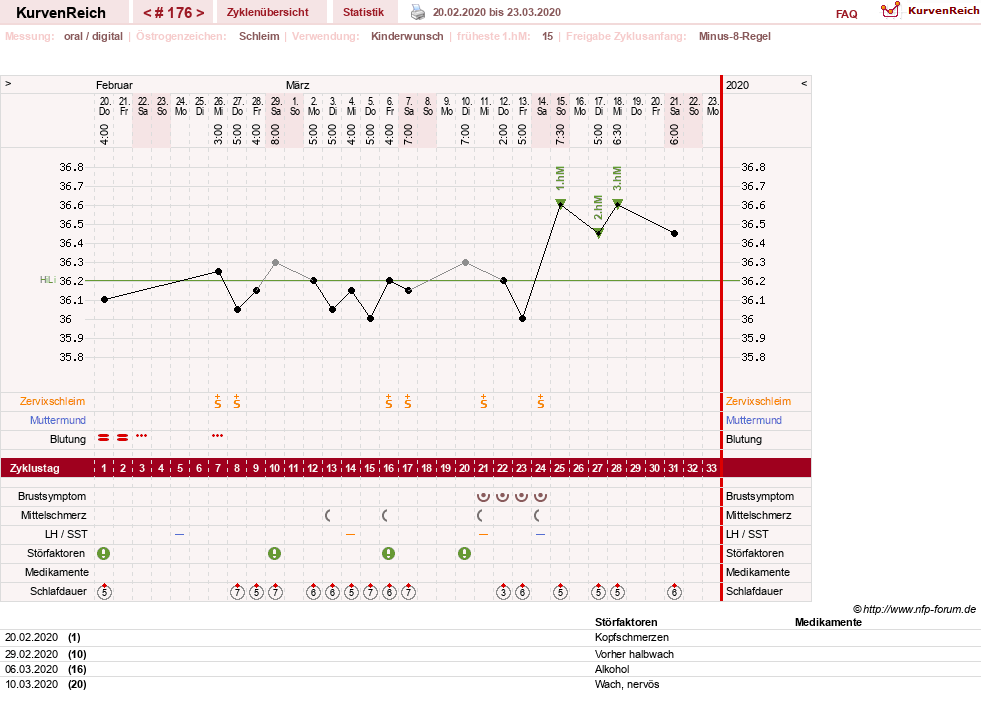981x721 pixels.
Task: Click Mittelschmerz symbol on cycle day 21
Action: coord(480,516)
